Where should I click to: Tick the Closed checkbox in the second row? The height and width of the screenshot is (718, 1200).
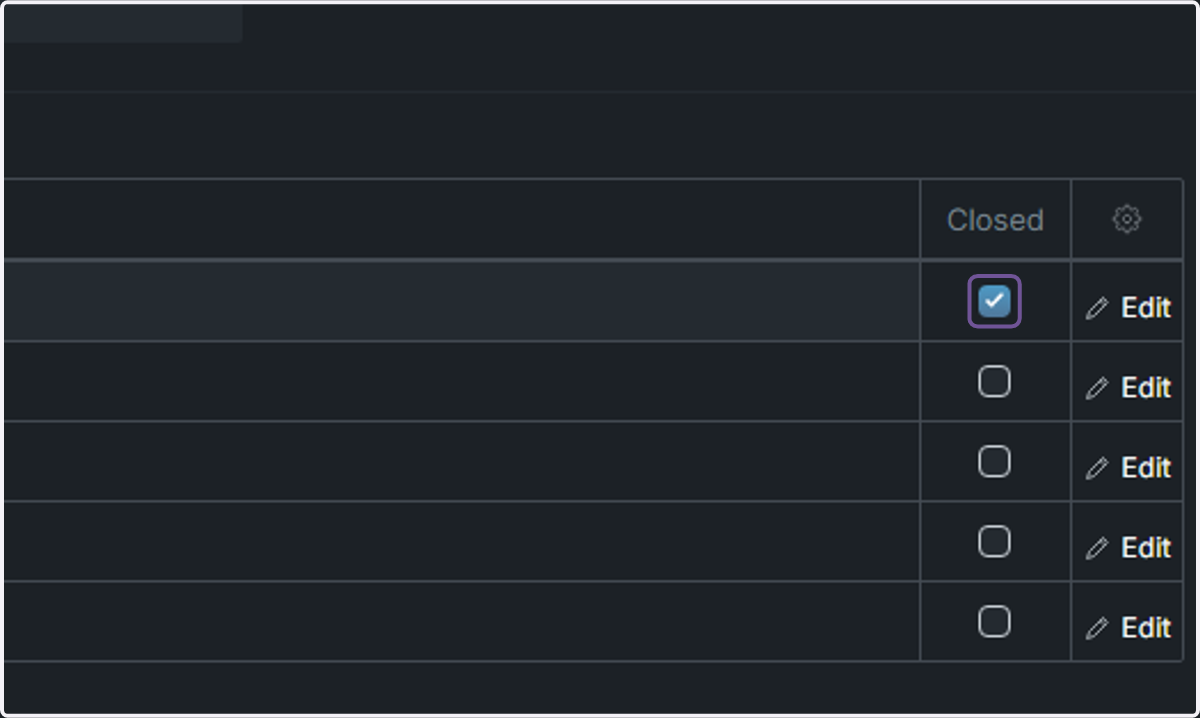coord(994,381)
